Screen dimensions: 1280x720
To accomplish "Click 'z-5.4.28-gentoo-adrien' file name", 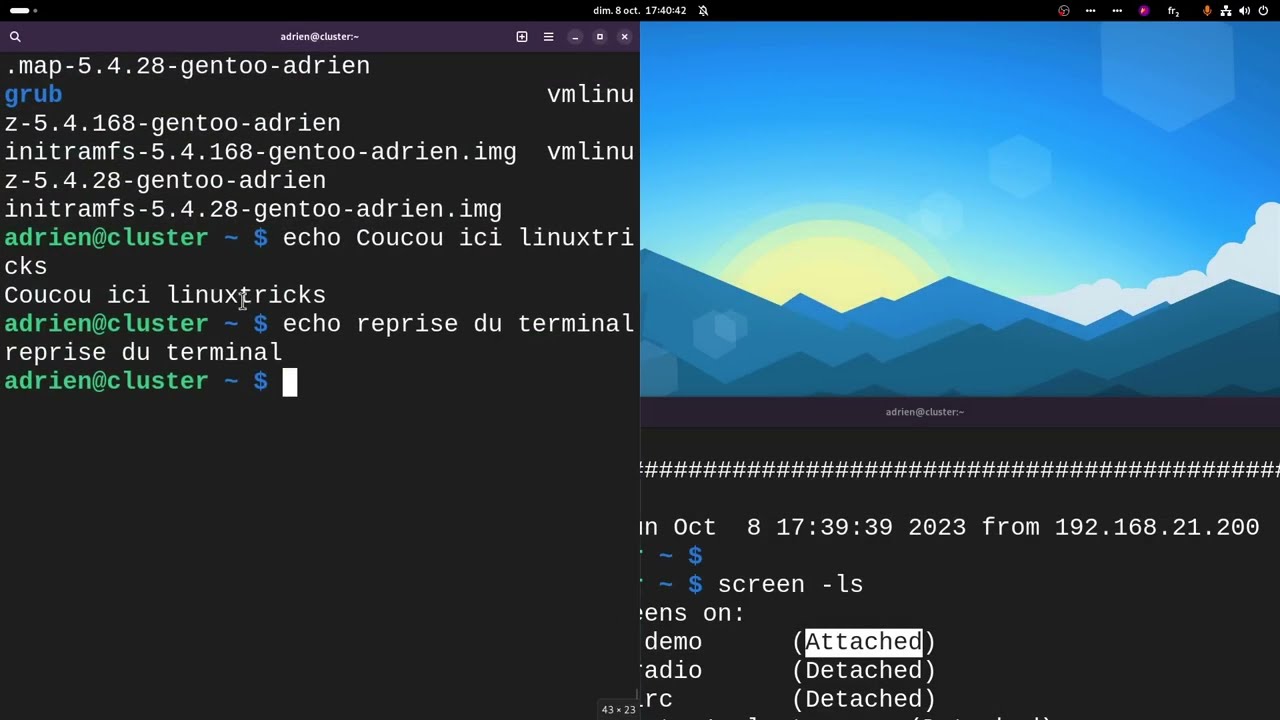I will pyautogui.click(x=165, y=181).
